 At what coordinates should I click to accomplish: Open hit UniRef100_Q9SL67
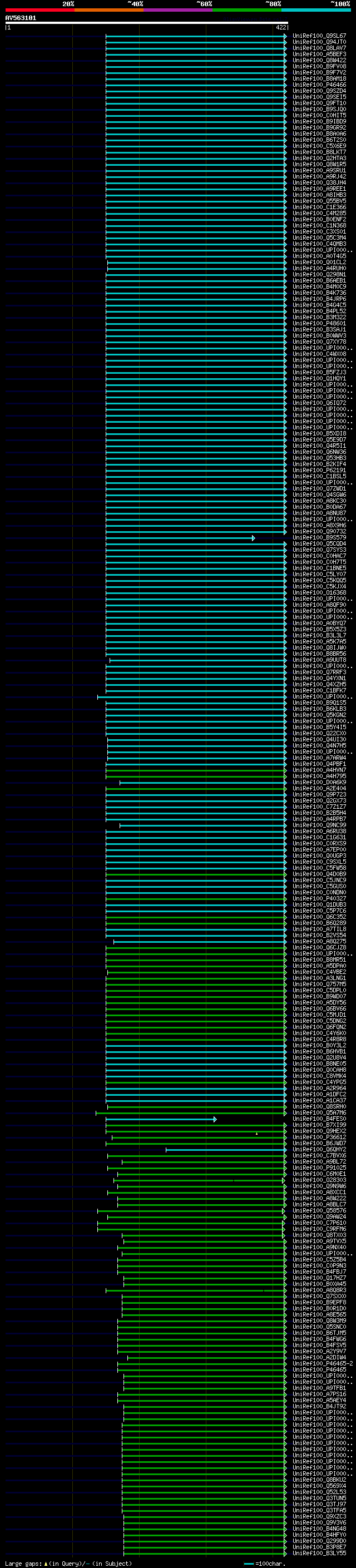[x=319, y=36]
